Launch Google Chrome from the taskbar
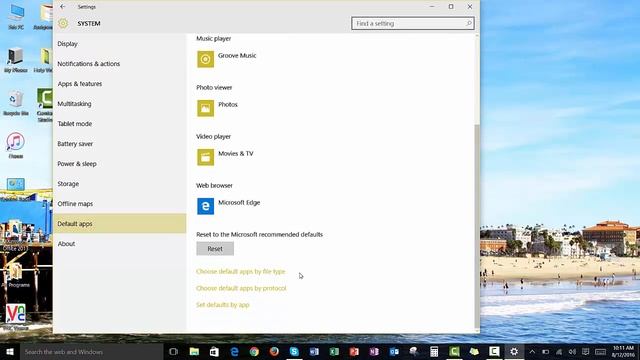Image resolution: width=640 pixels, height=360 pixels. point(254,351)
